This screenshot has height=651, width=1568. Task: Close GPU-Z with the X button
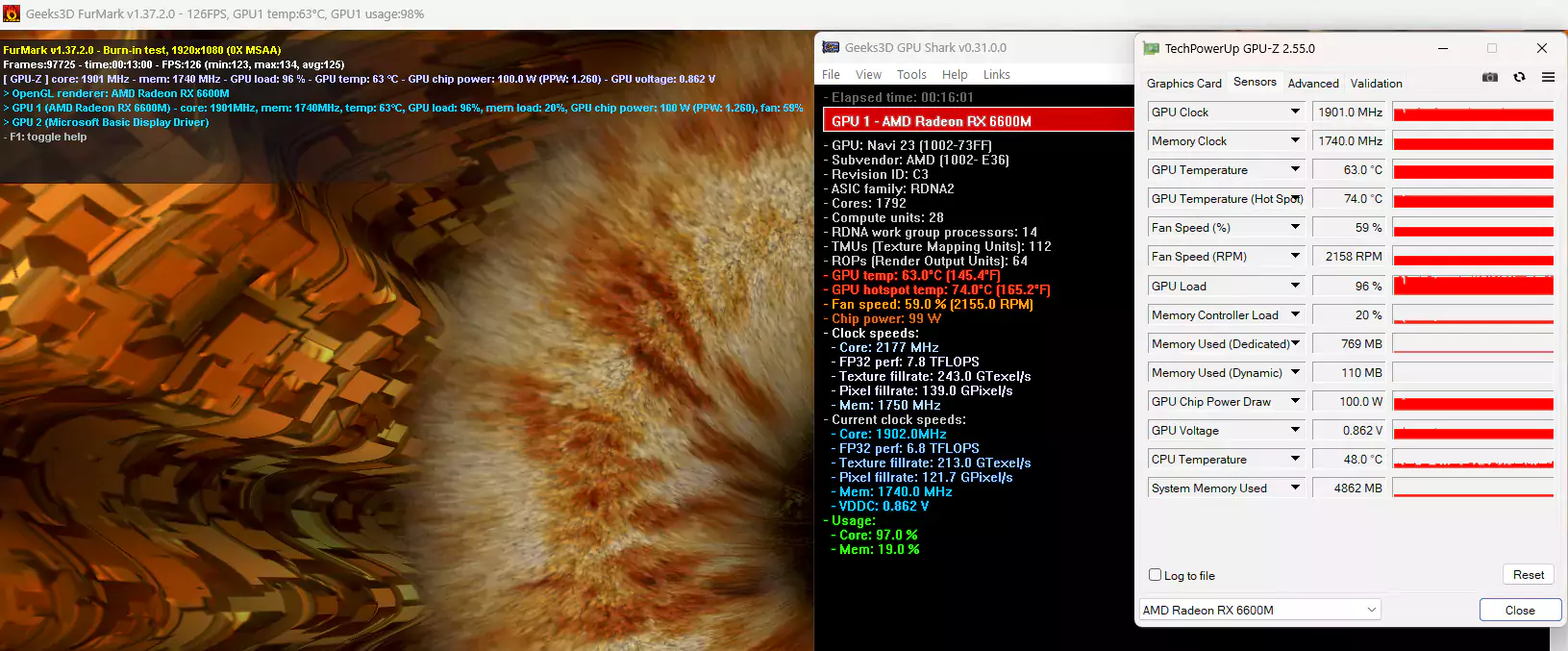point(1541,48)
